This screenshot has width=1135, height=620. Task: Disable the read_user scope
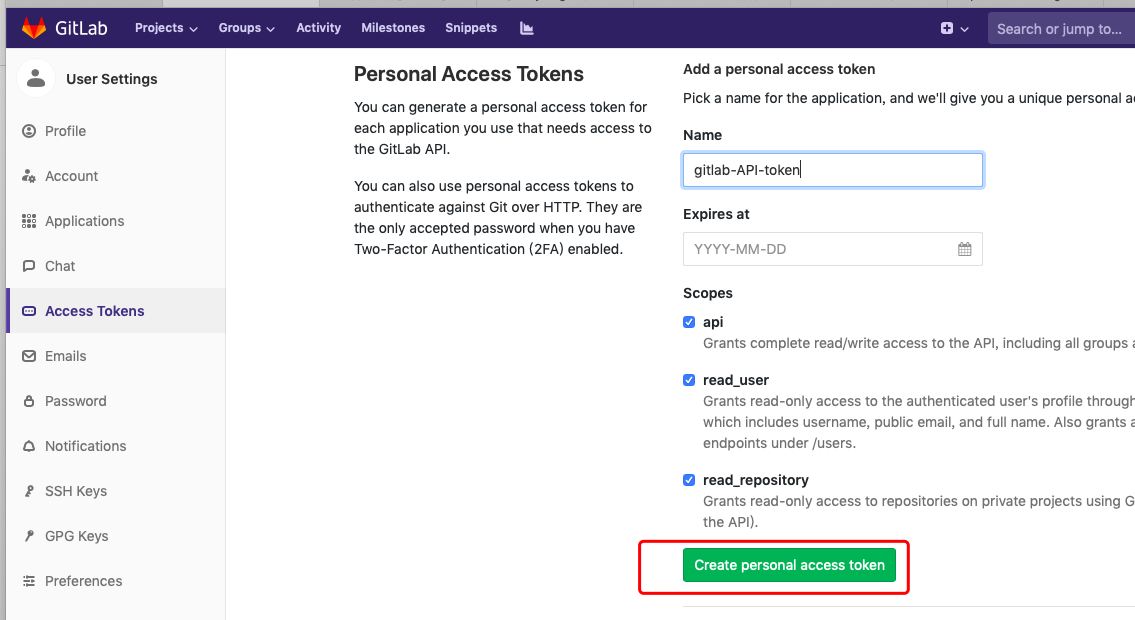click(689, 380)
